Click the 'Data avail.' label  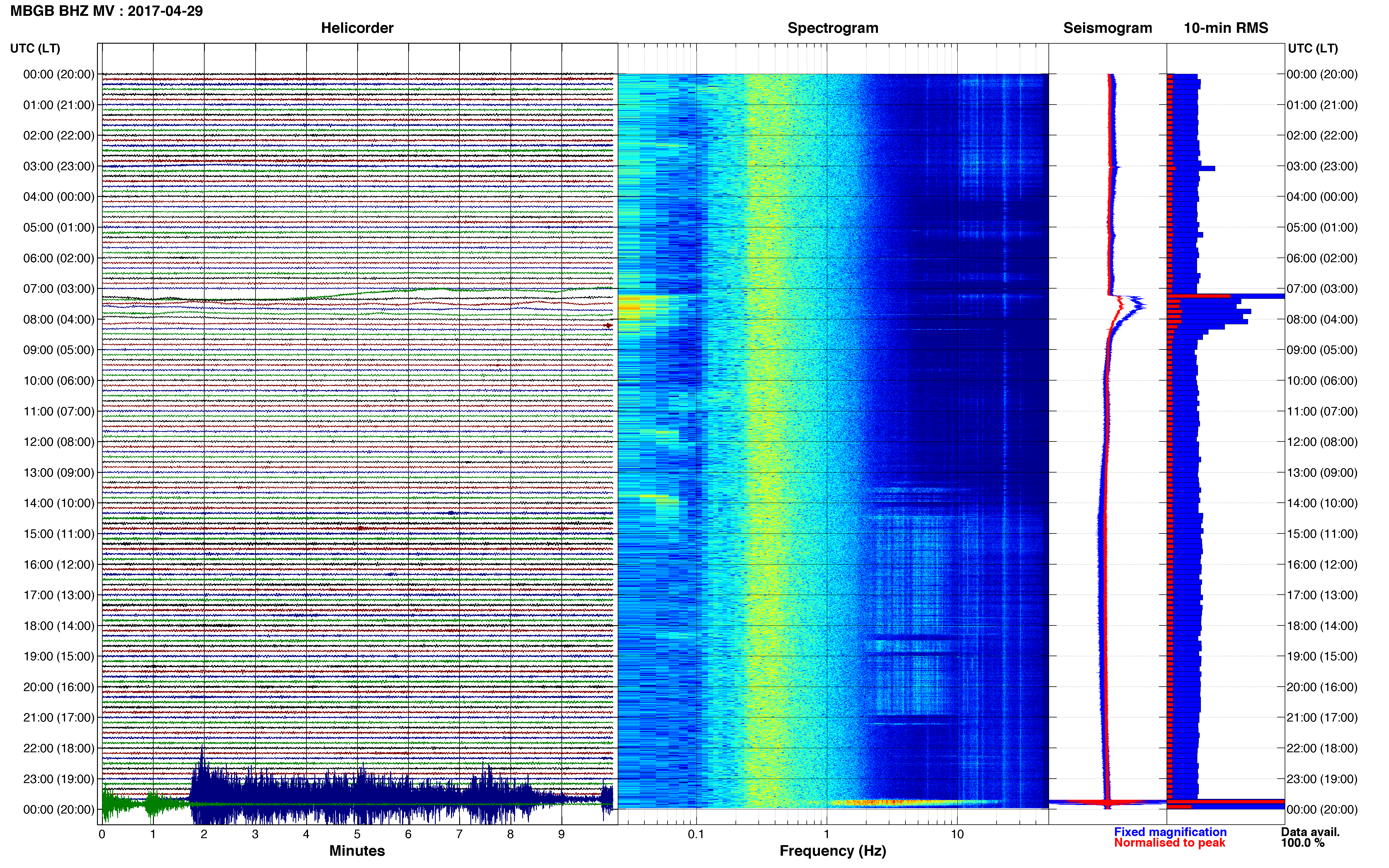pyautogui.click(x=1310, y=832)
